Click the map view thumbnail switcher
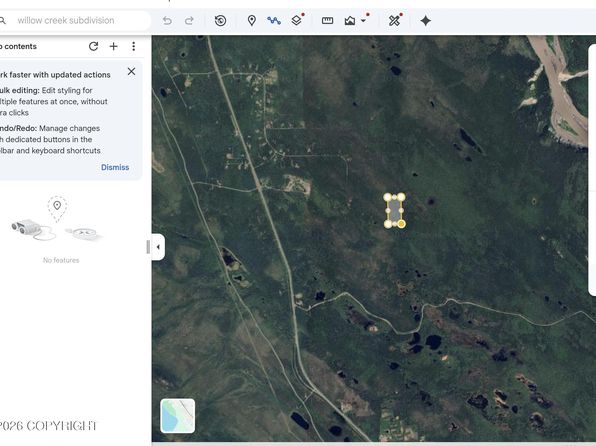596x446 pixels. (178, 416)
